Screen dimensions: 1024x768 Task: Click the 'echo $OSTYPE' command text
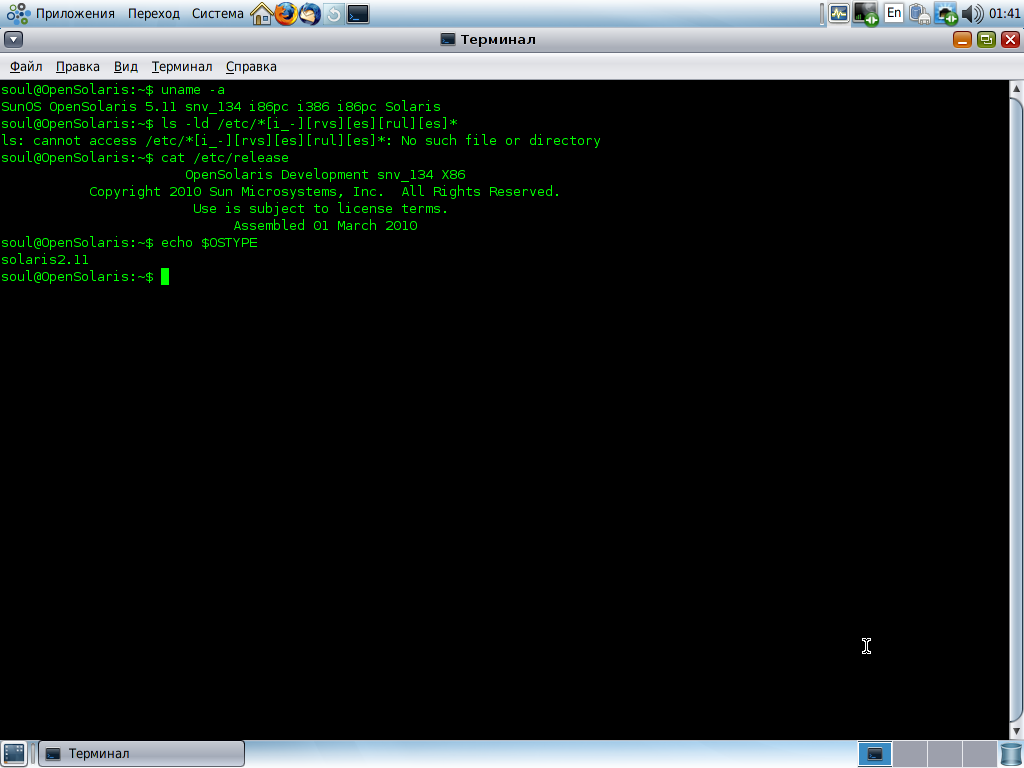[209, 242]
